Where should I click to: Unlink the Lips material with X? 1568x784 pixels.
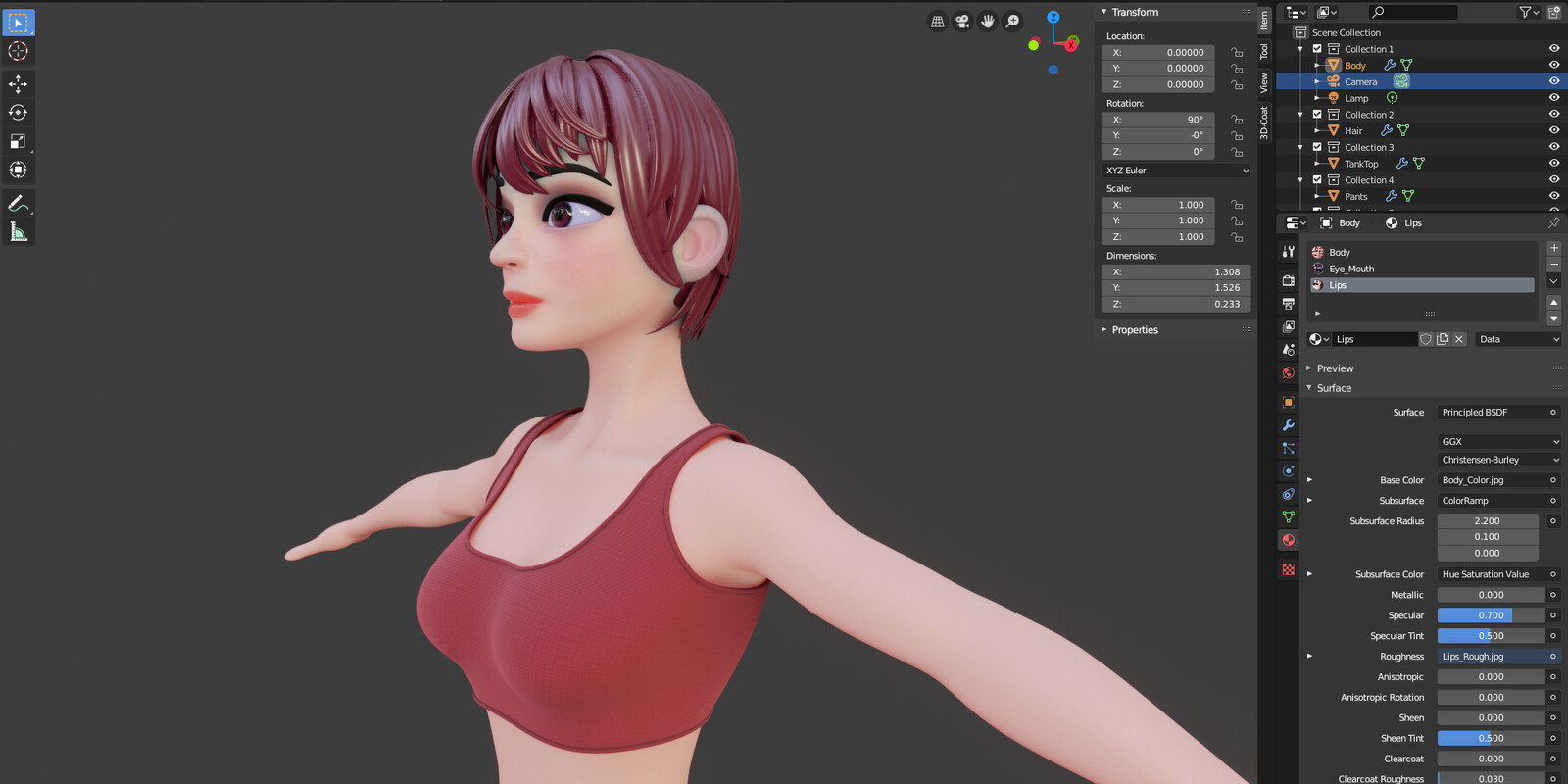[1459, 339]
